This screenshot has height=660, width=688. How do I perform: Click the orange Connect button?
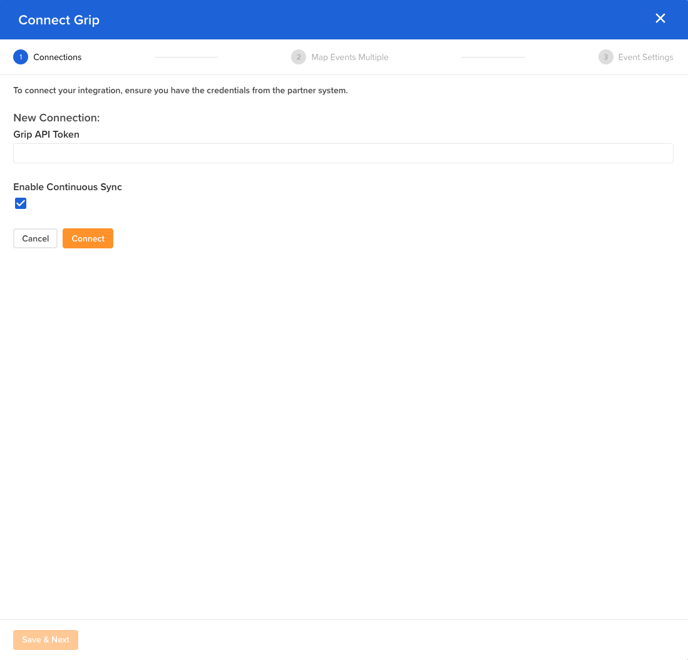click(x=88, y=238)
